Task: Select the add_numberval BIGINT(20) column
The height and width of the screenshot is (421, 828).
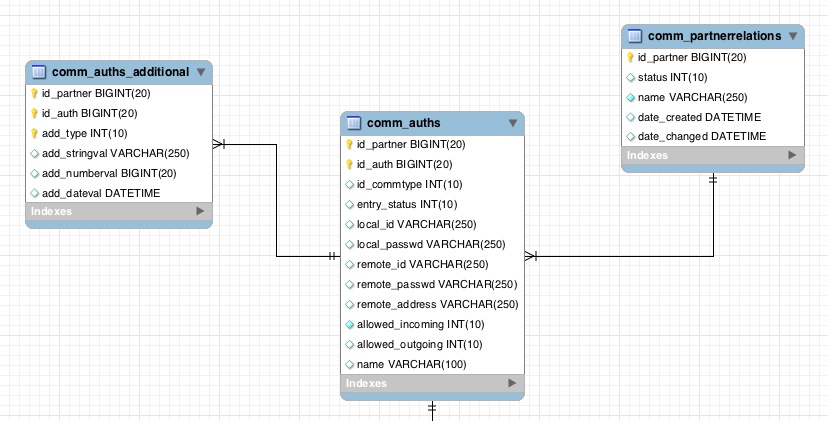Action: (109, 174)
